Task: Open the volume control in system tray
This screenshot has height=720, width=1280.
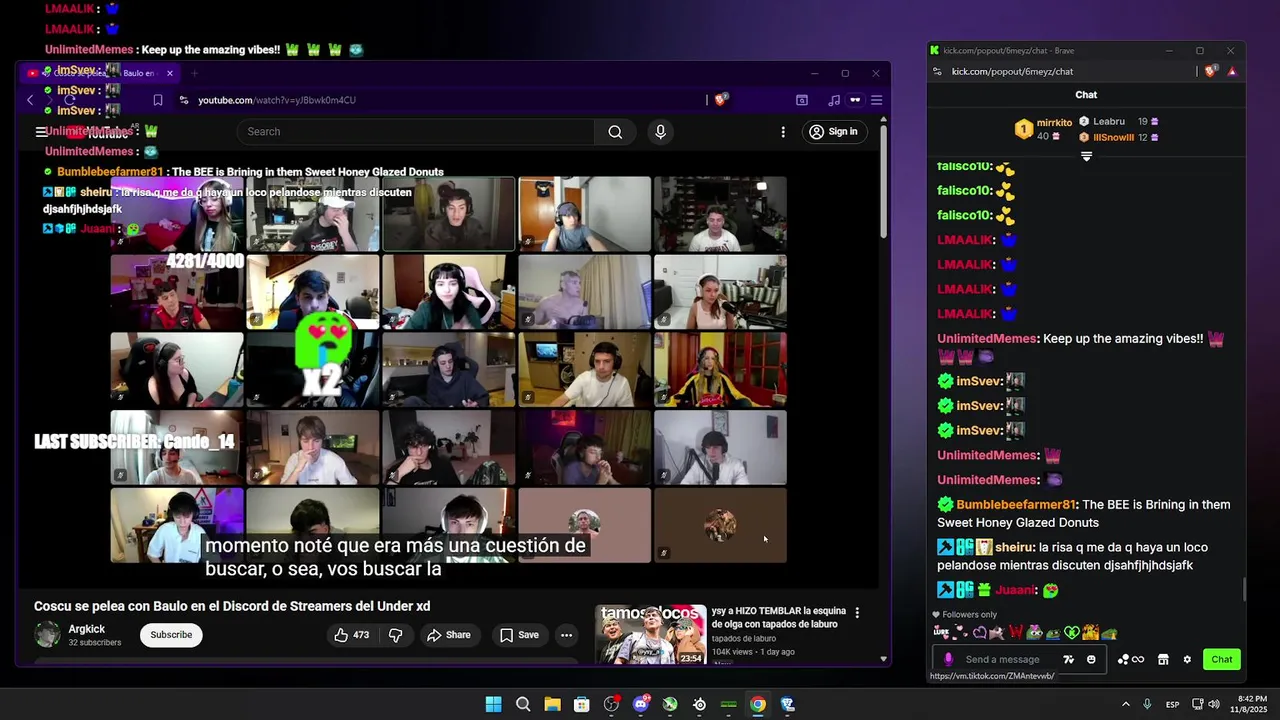Action: pyautogui.click(x=1214, y=704)
